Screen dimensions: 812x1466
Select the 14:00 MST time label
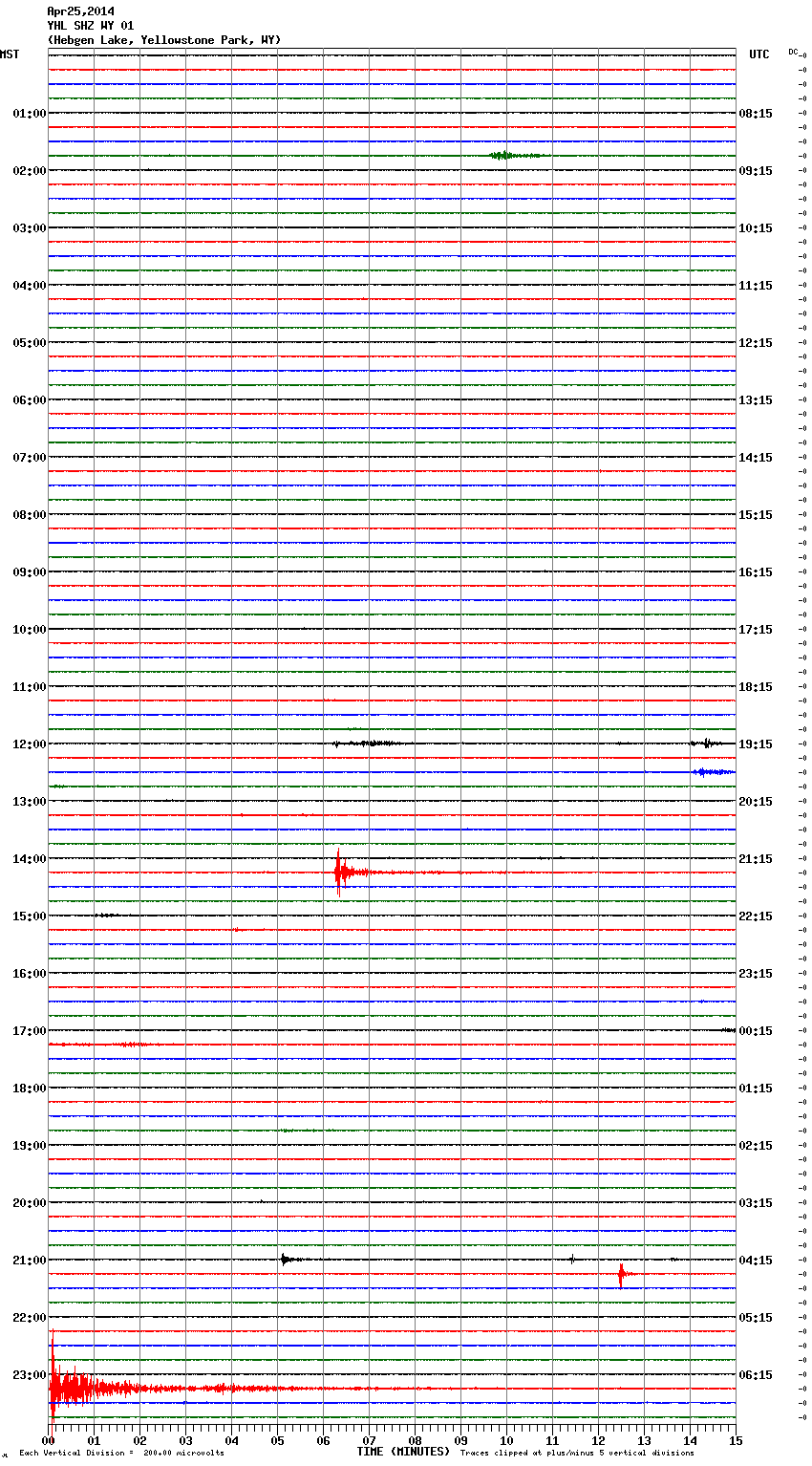29,859
